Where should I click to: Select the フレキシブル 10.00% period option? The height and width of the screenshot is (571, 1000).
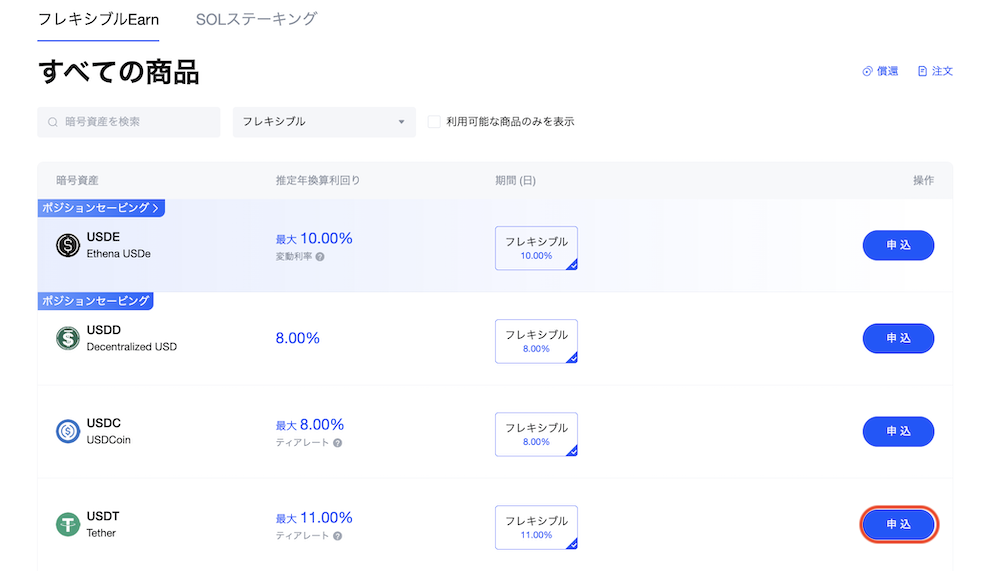point(536,248)
